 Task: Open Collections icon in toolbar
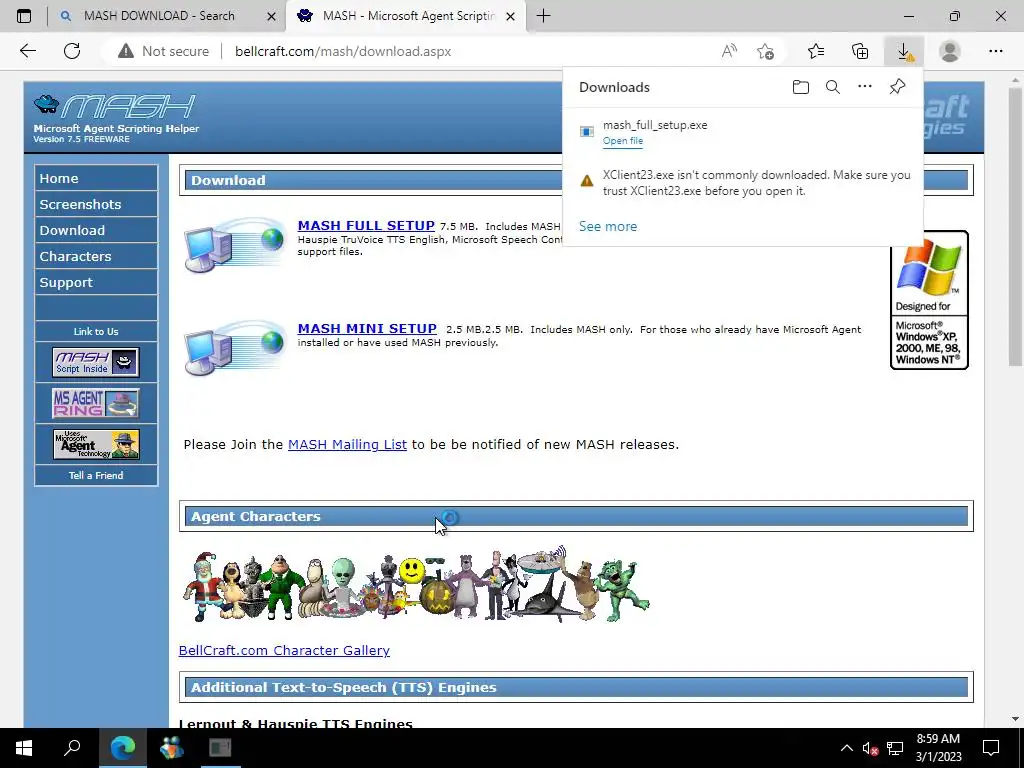tap(860, 51)
